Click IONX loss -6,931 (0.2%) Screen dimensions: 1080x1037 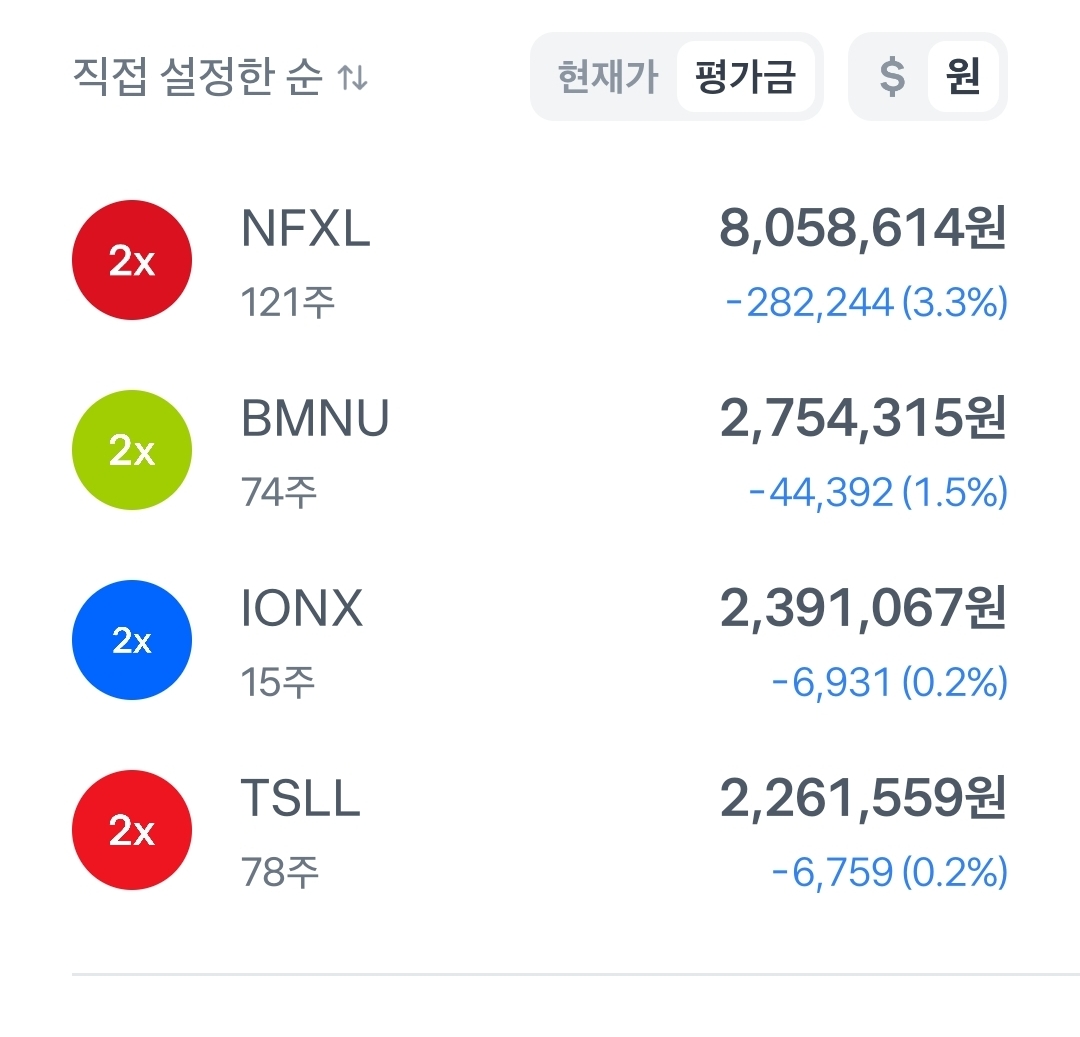click(889, 683)
